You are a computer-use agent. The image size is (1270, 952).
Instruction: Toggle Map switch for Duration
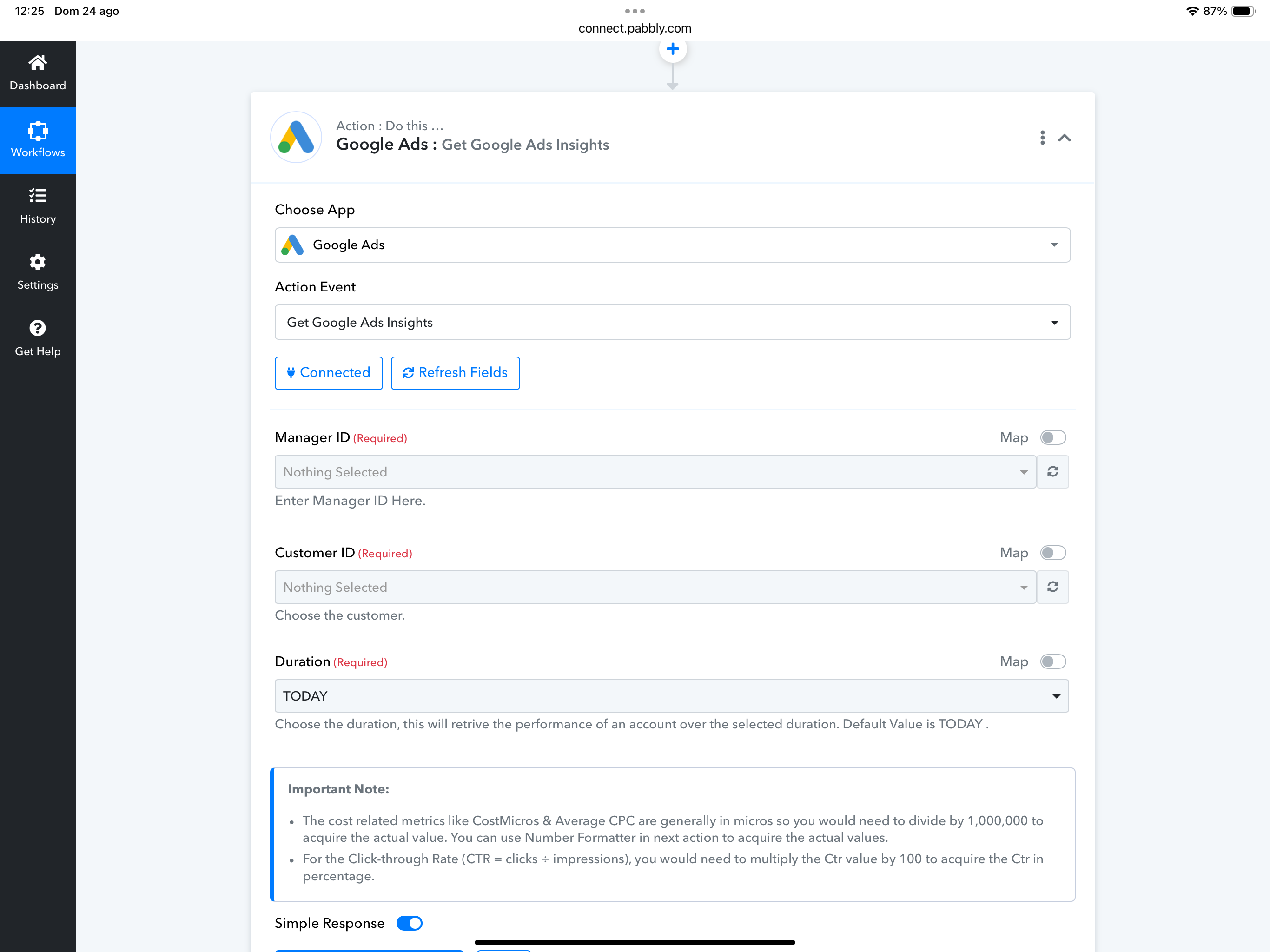1053,661
